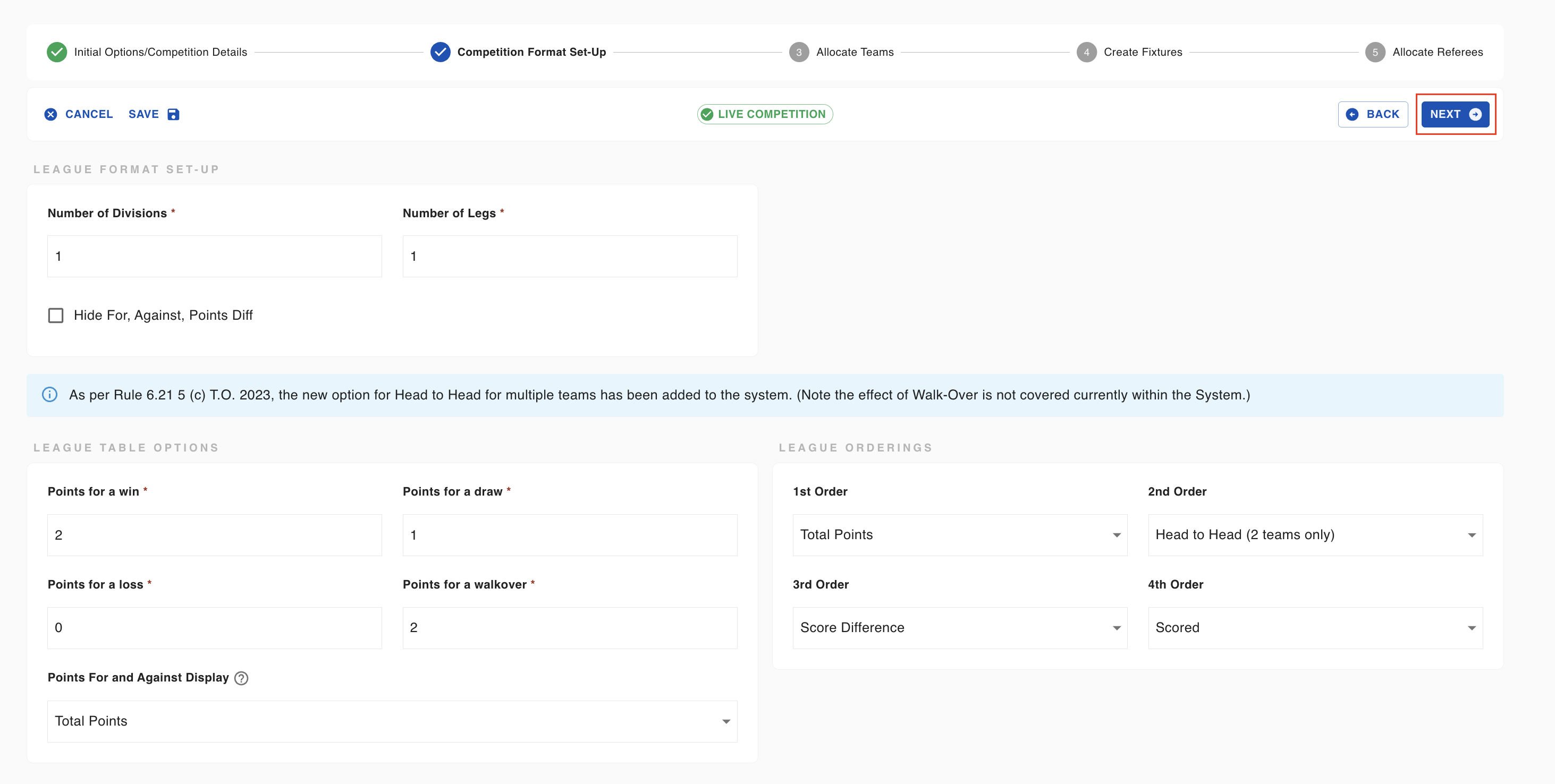Open help icon beside Points For and Against Display
The width and height of the screenshot is (1555, 784).
pyautogui.click(x=241, y=678)
